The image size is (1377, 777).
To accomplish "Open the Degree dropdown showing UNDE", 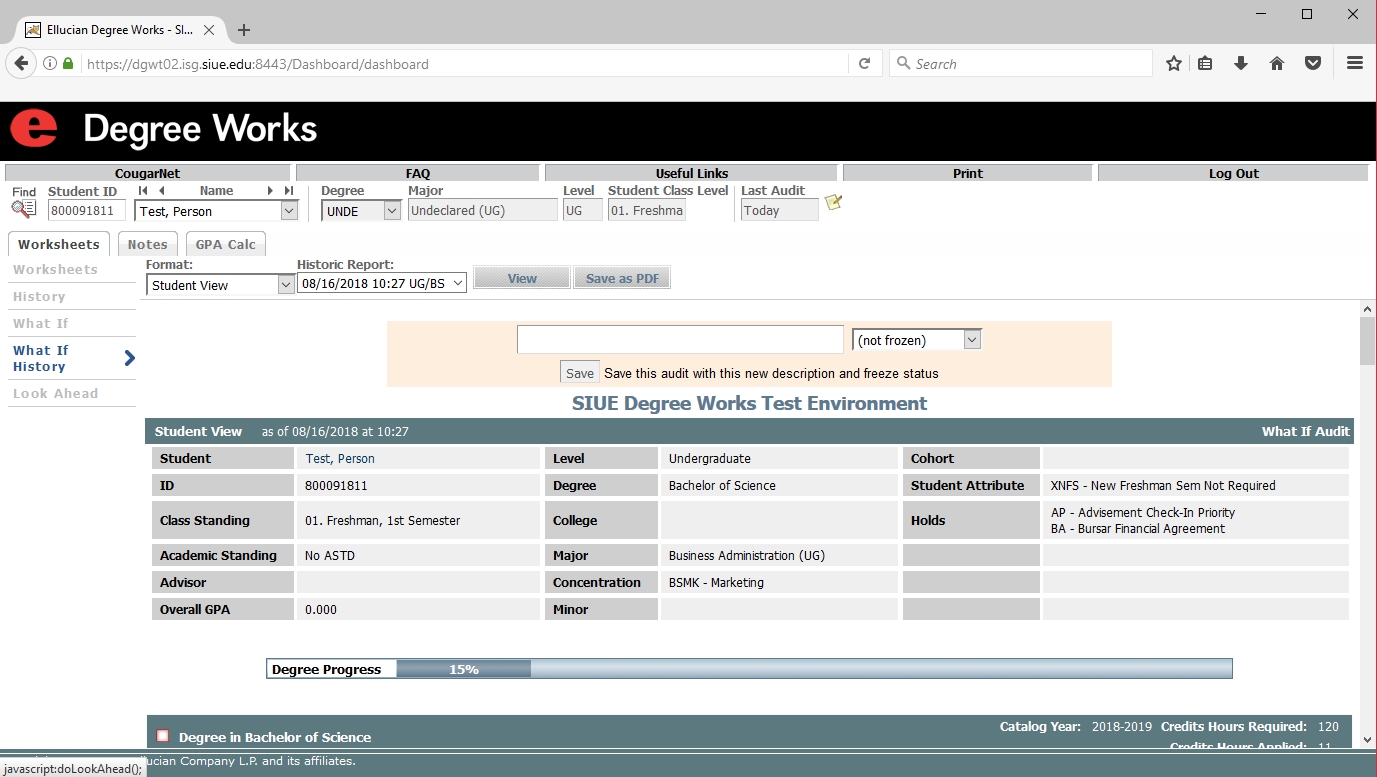I will point(361,210).
